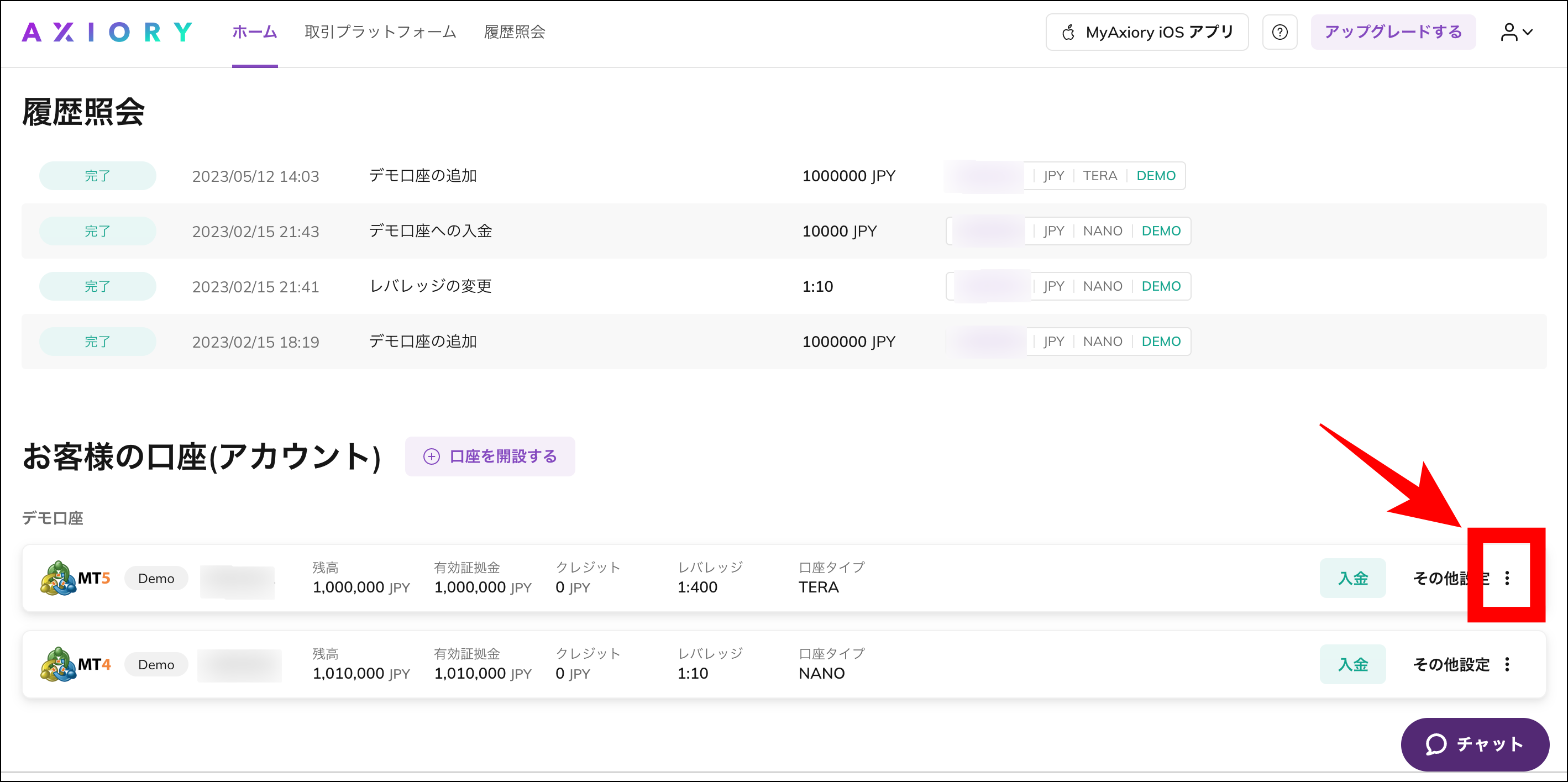Select the 完了 badge on the 2023/05/12 entry
Viewport: 1568px width, 782px height.
97,175
